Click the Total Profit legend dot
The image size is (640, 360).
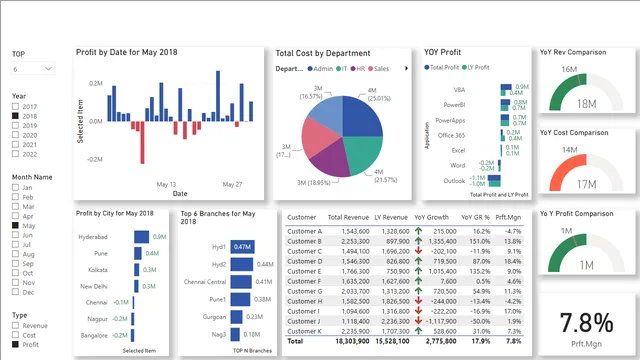[427, 67]
